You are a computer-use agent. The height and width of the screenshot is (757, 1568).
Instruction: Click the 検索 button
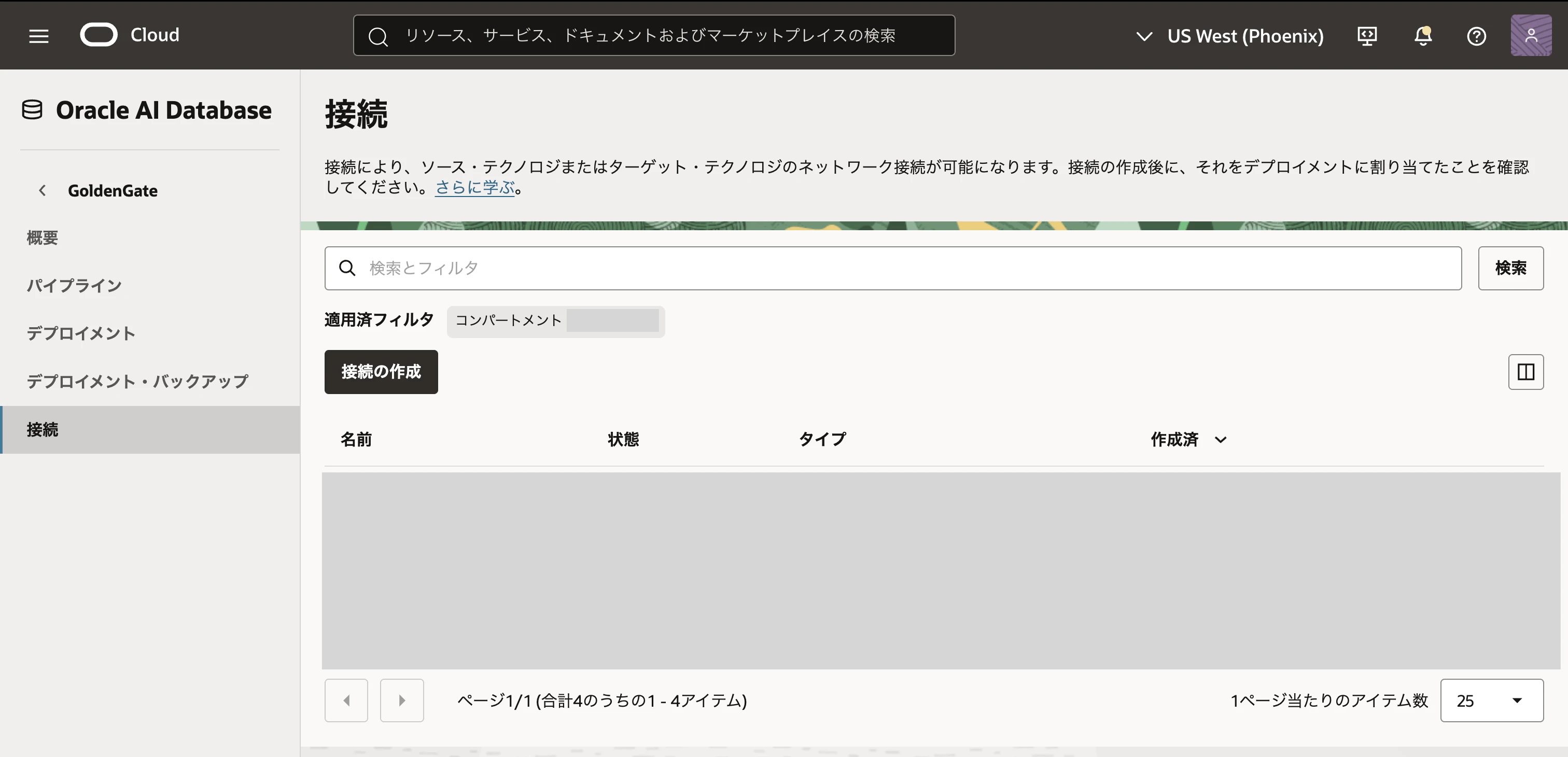coord(1511,269)
